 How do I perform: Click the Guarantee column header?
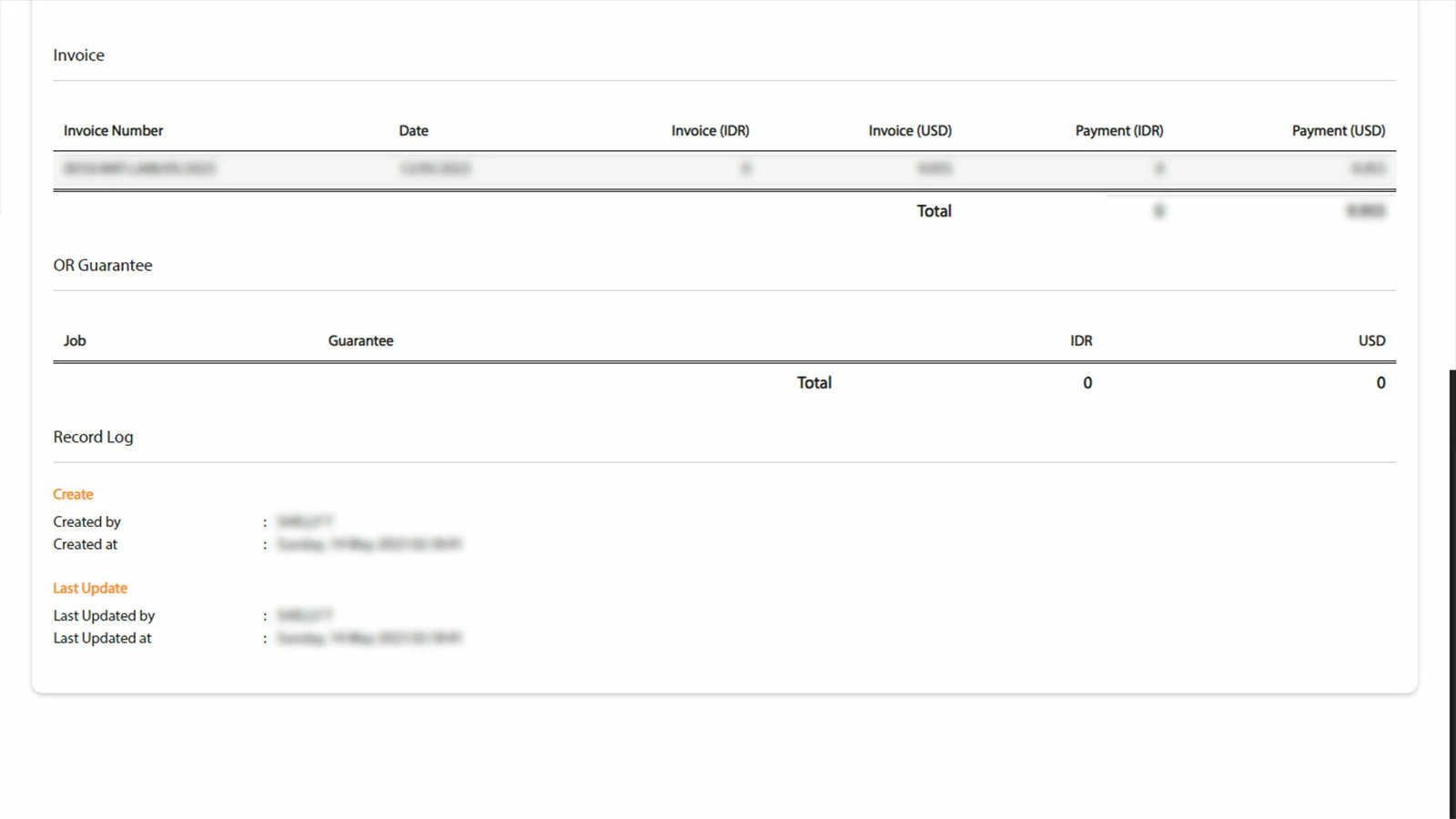(x=360, y=341)
